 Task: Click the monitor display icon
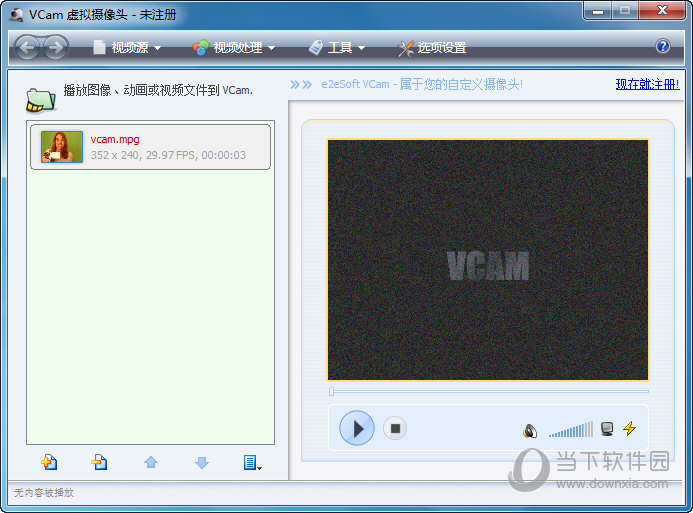click(x=607, y=429)
